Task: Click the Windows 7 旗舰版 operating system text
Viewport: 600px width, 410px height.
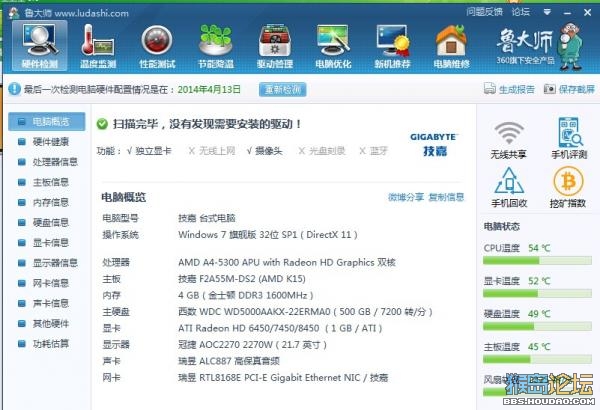Action: click(x=268, y=235)
